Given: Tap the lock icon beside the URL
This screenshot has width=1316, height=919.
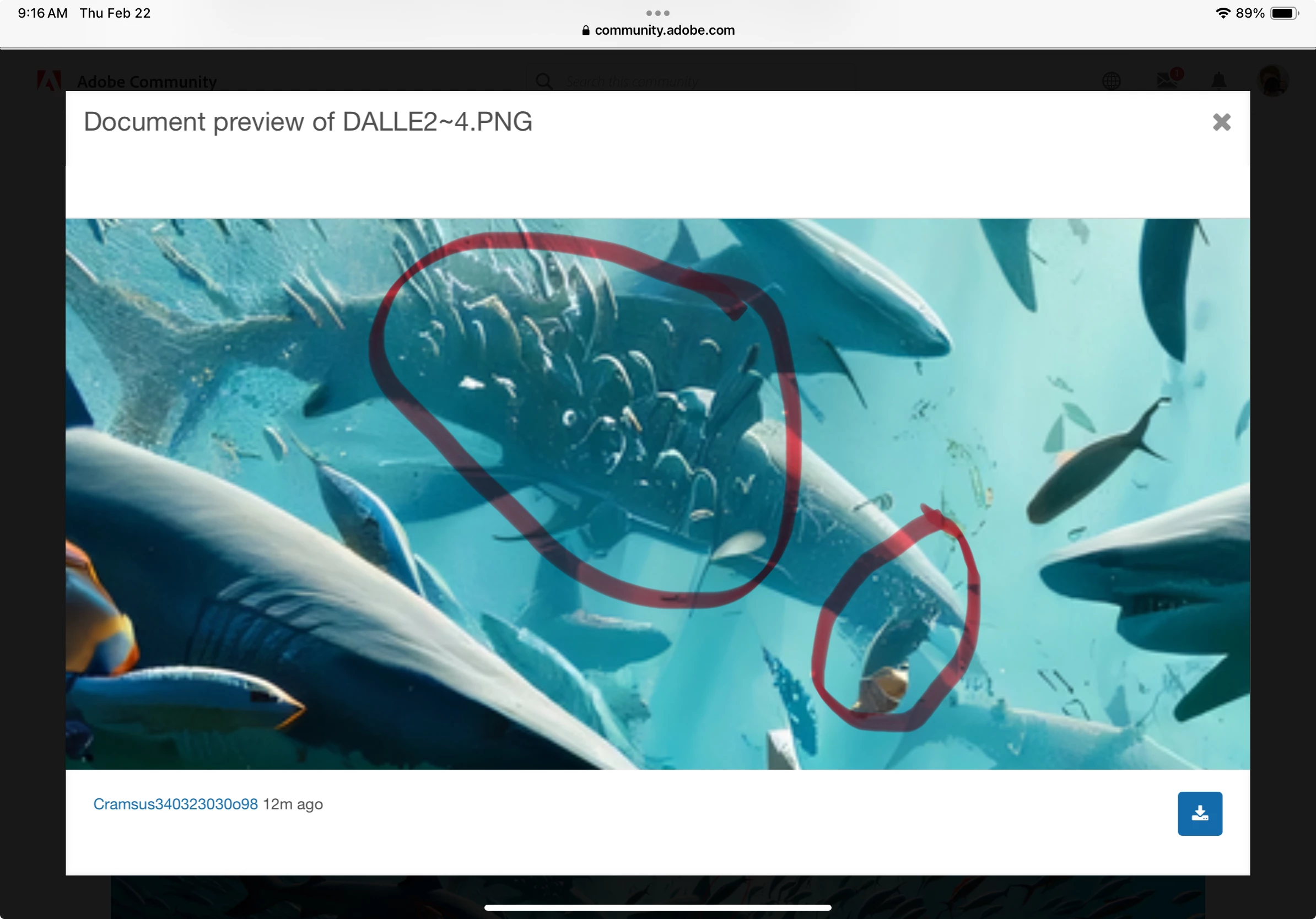Looking at the screenshot, I should (x=585, y=30).
